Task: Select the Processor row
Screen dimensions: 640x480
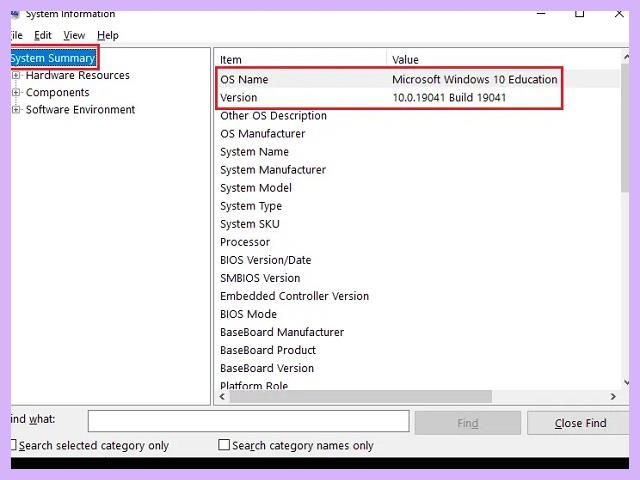Action: (418, 242)
